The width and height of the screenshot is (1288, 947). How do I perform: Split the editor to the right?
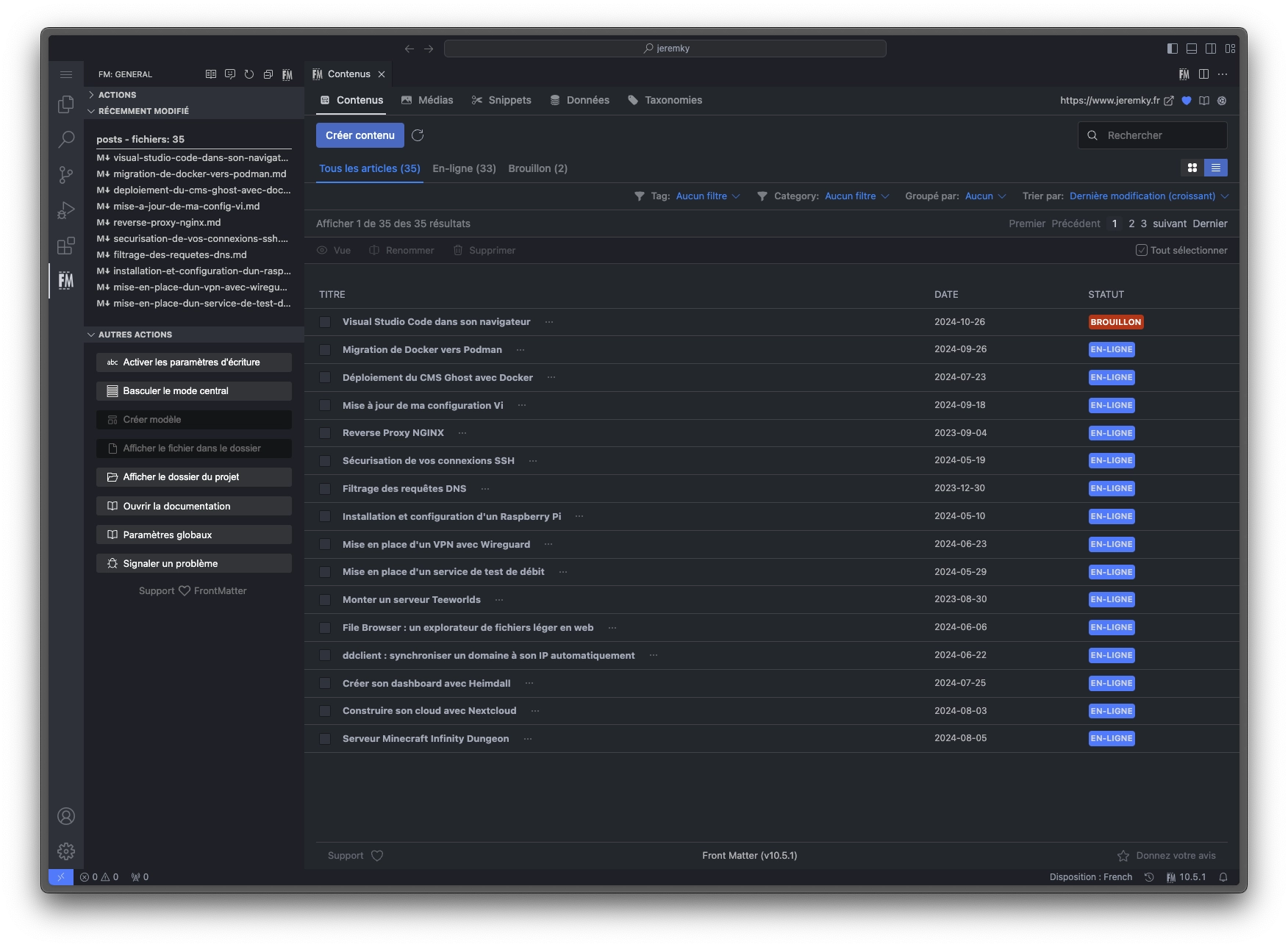1203,74
